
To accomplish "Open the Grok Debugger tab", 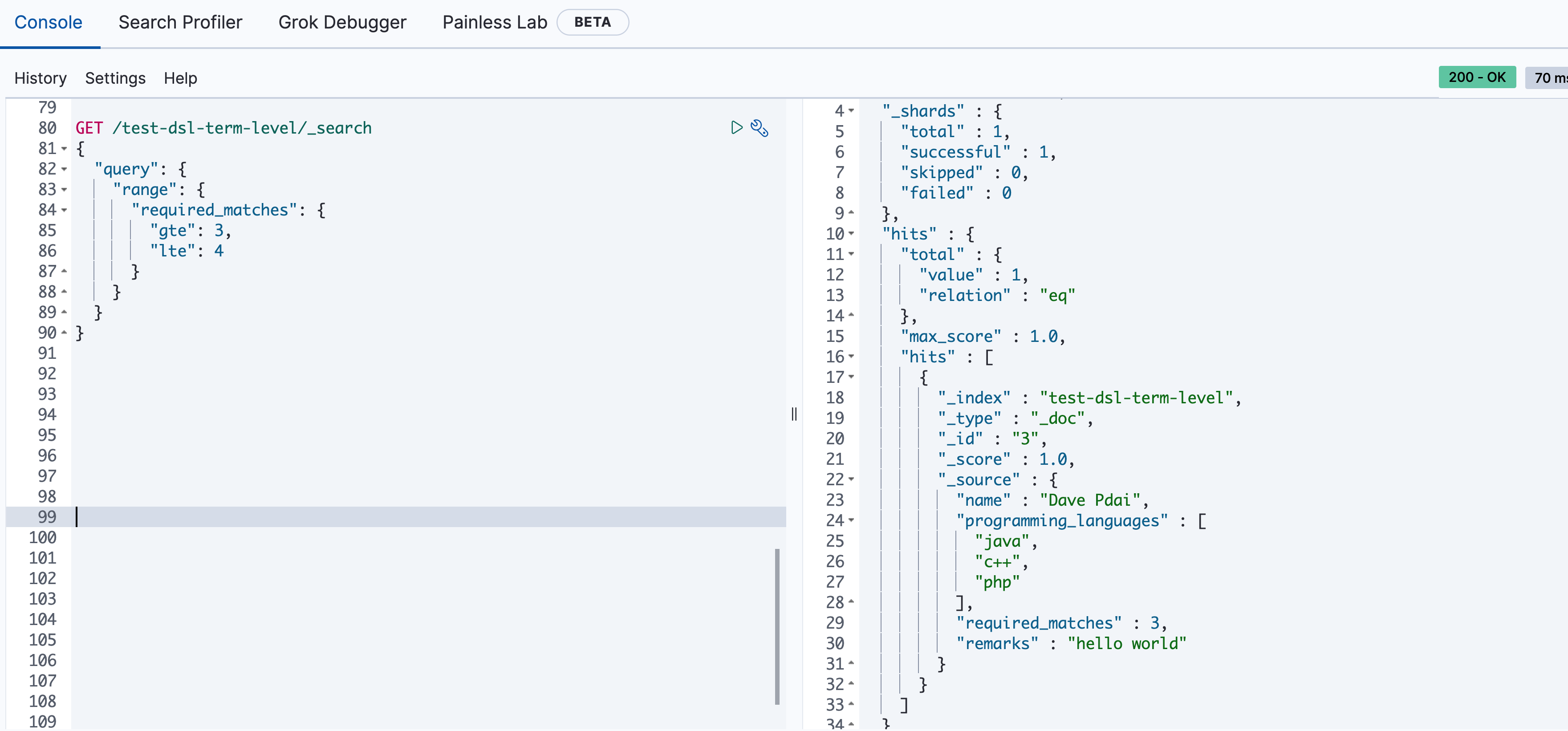I will click(x=342, y=23).
